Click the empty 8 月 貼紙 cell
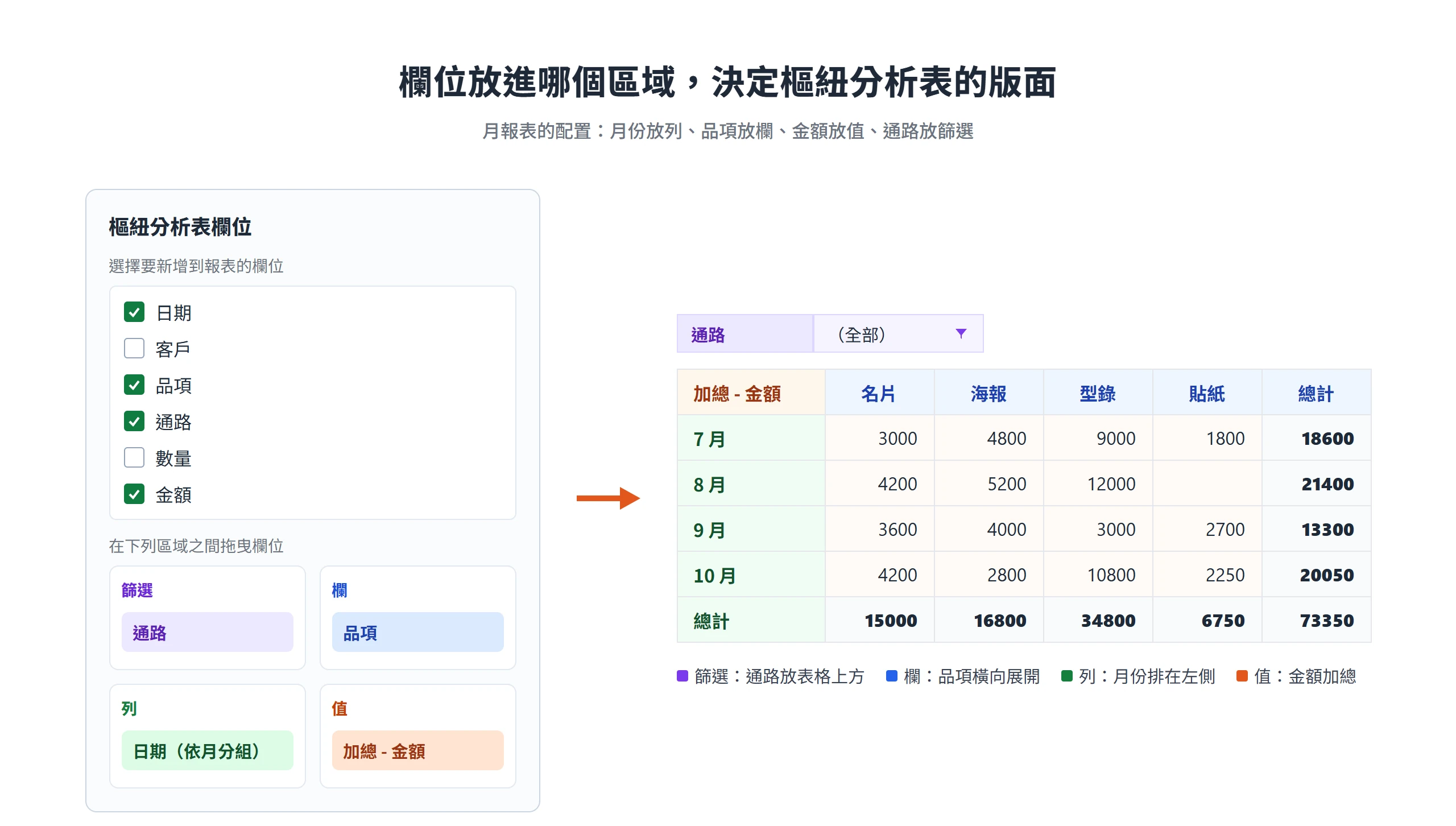The image size is (1456, 826). 1207,484
